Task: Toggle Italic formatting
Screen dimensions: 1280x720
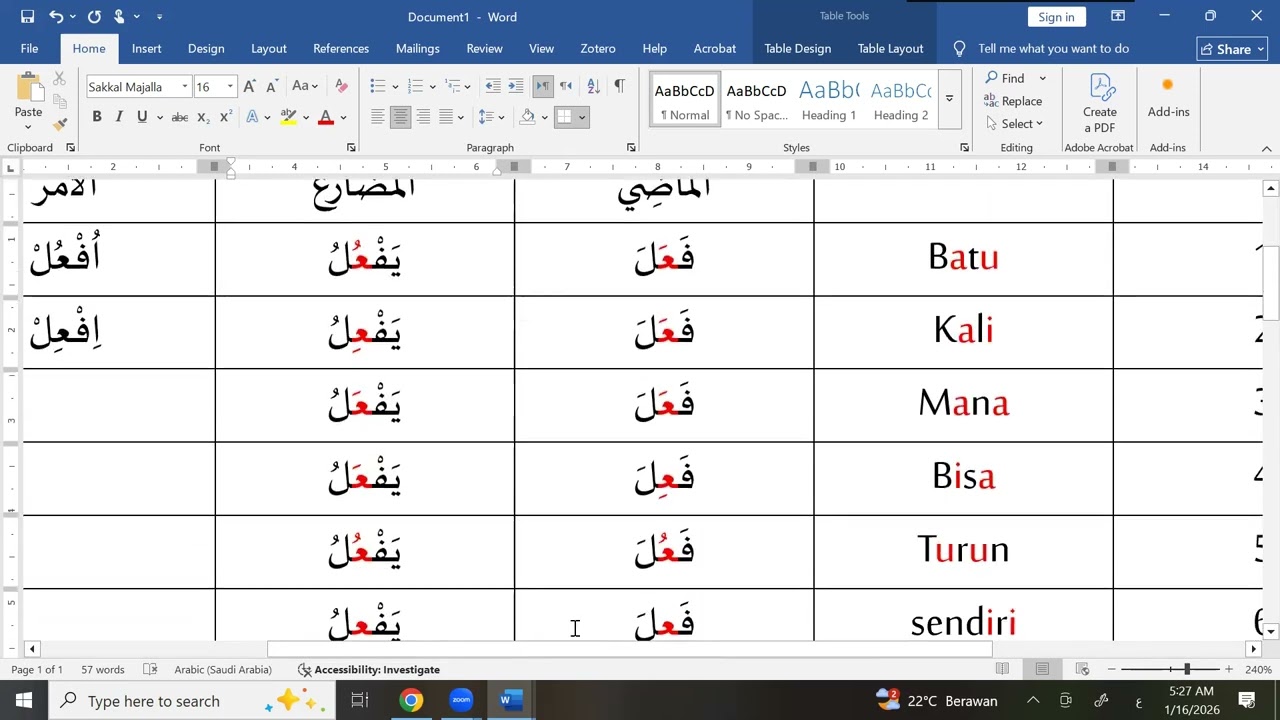Action: (119, 117)
